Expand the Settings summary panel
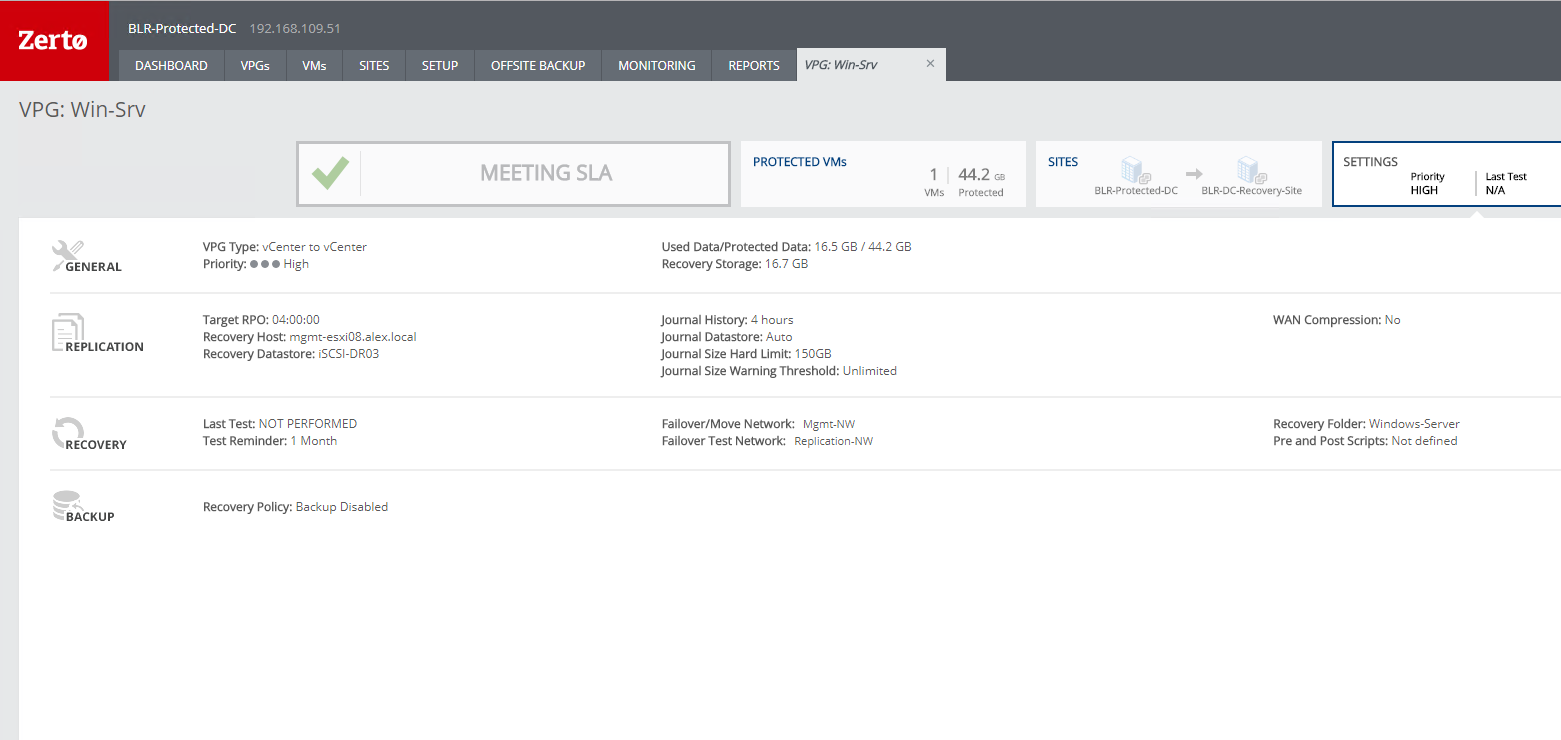This screenshot has width=1561, height=740. [x=1445, y=174]
